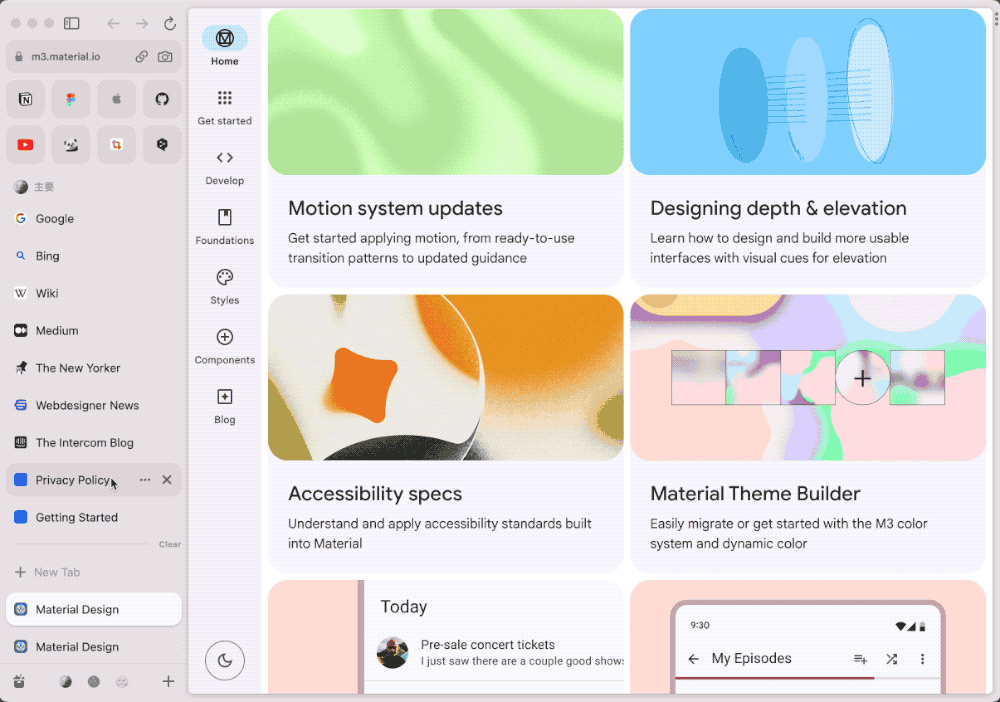Open the Styles section
The width and height of the screenshot is (1000, 702).
[x=224, y=287]
